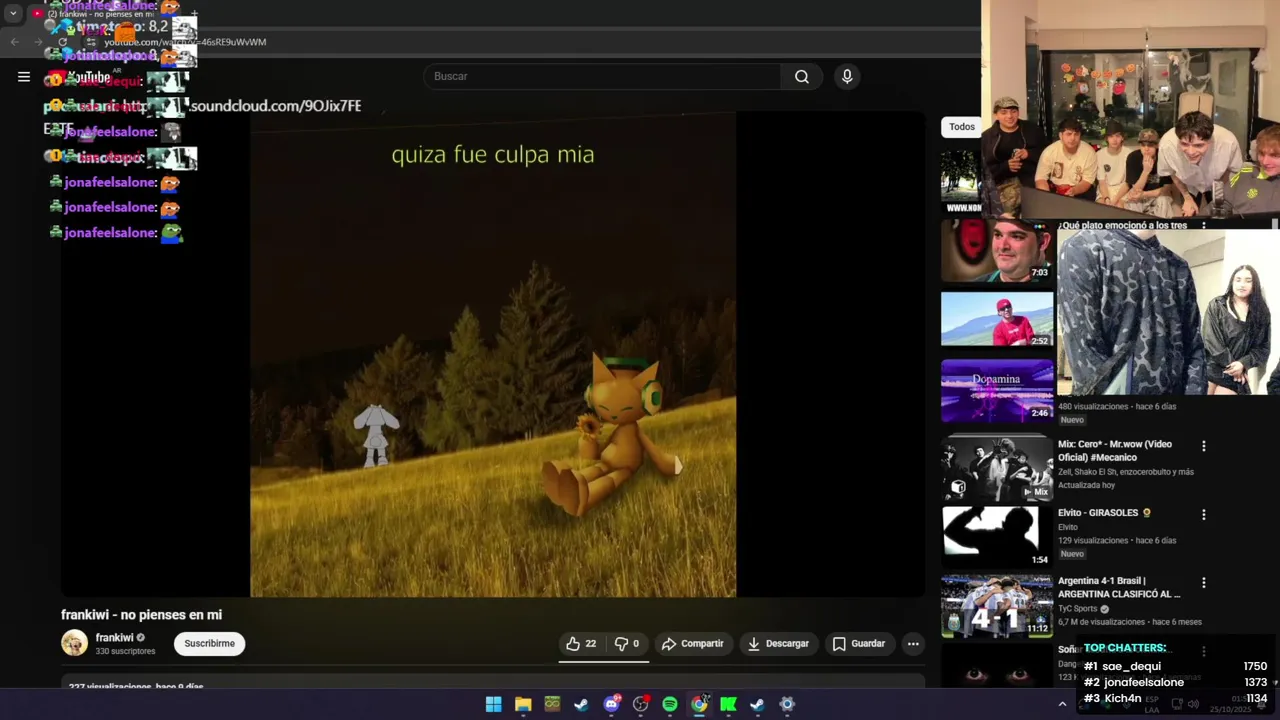Image resolution: width=1280 pixels, height=720 pixels.
Task: Open OBS from the taskbar
Action: (641, 704)
